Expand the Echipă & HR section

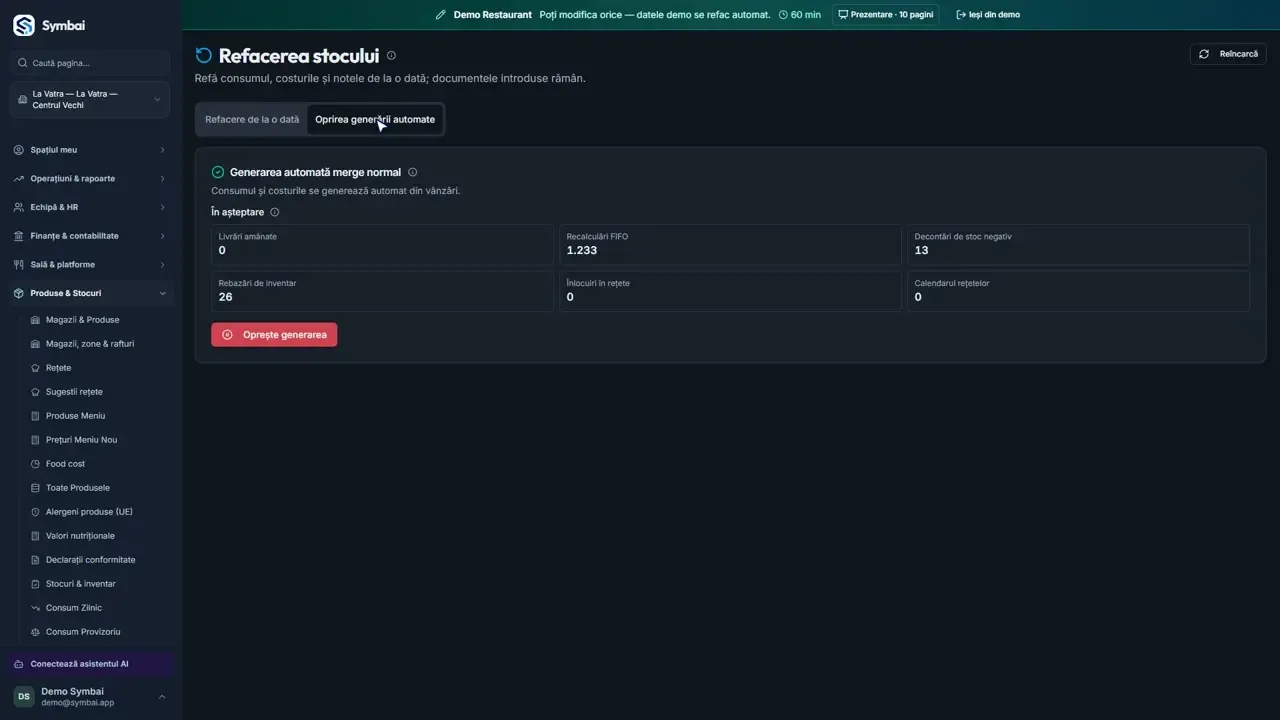point(90,207)
